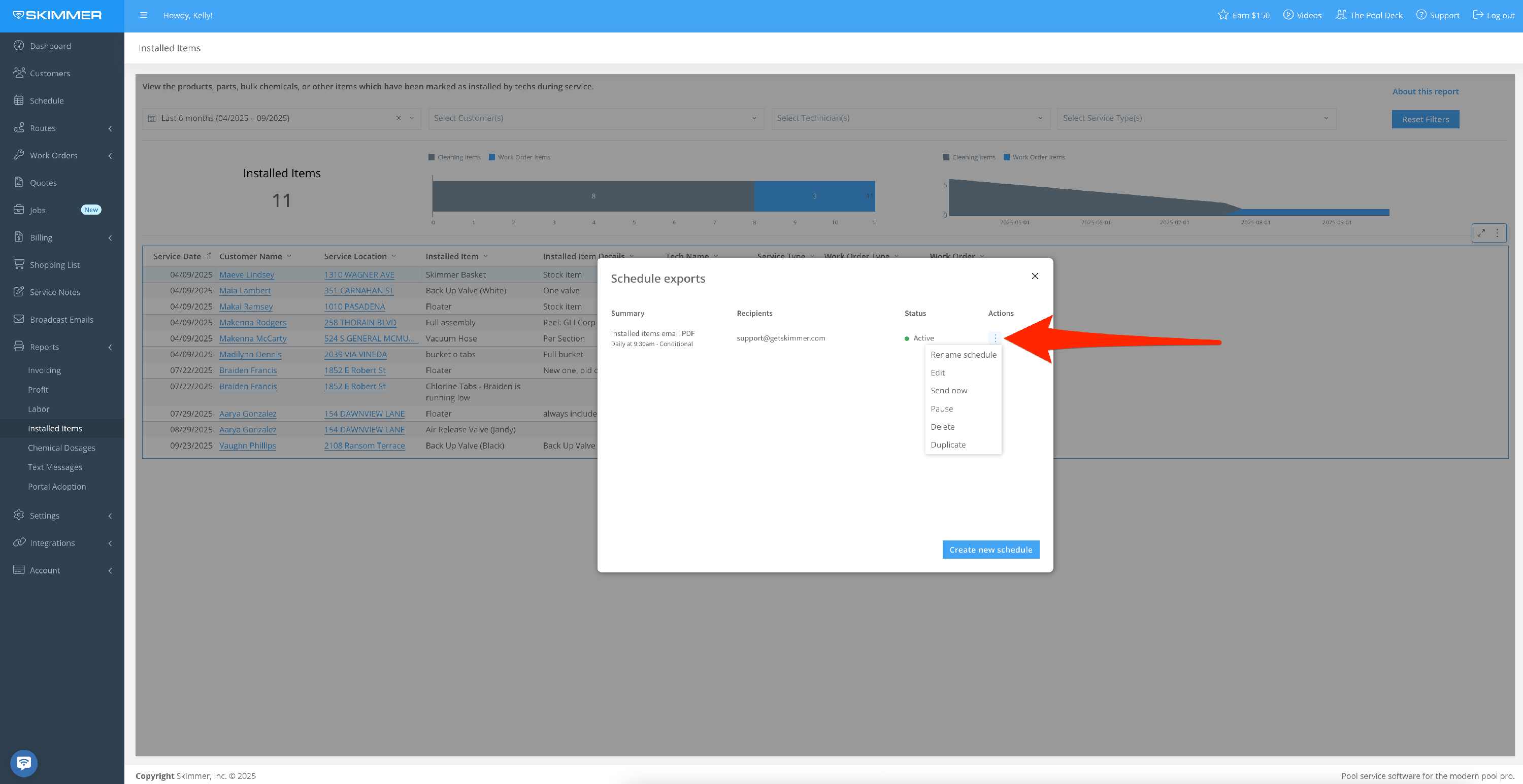Open the Select Technician(s) dropdown
1523x784 pixels.
(909, 118)
